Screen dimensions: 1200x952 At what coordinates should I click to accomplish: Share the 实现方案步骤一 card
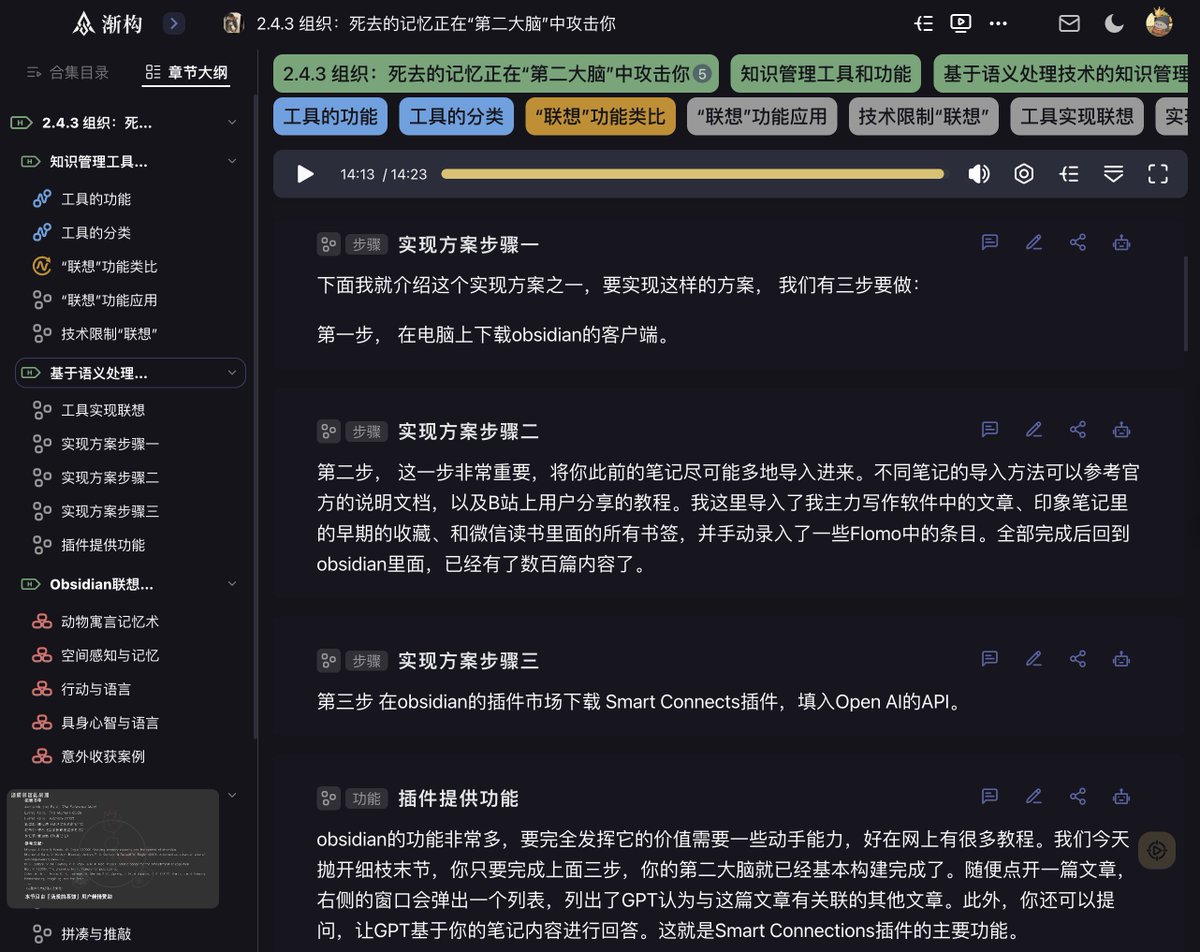point(1078,242)
